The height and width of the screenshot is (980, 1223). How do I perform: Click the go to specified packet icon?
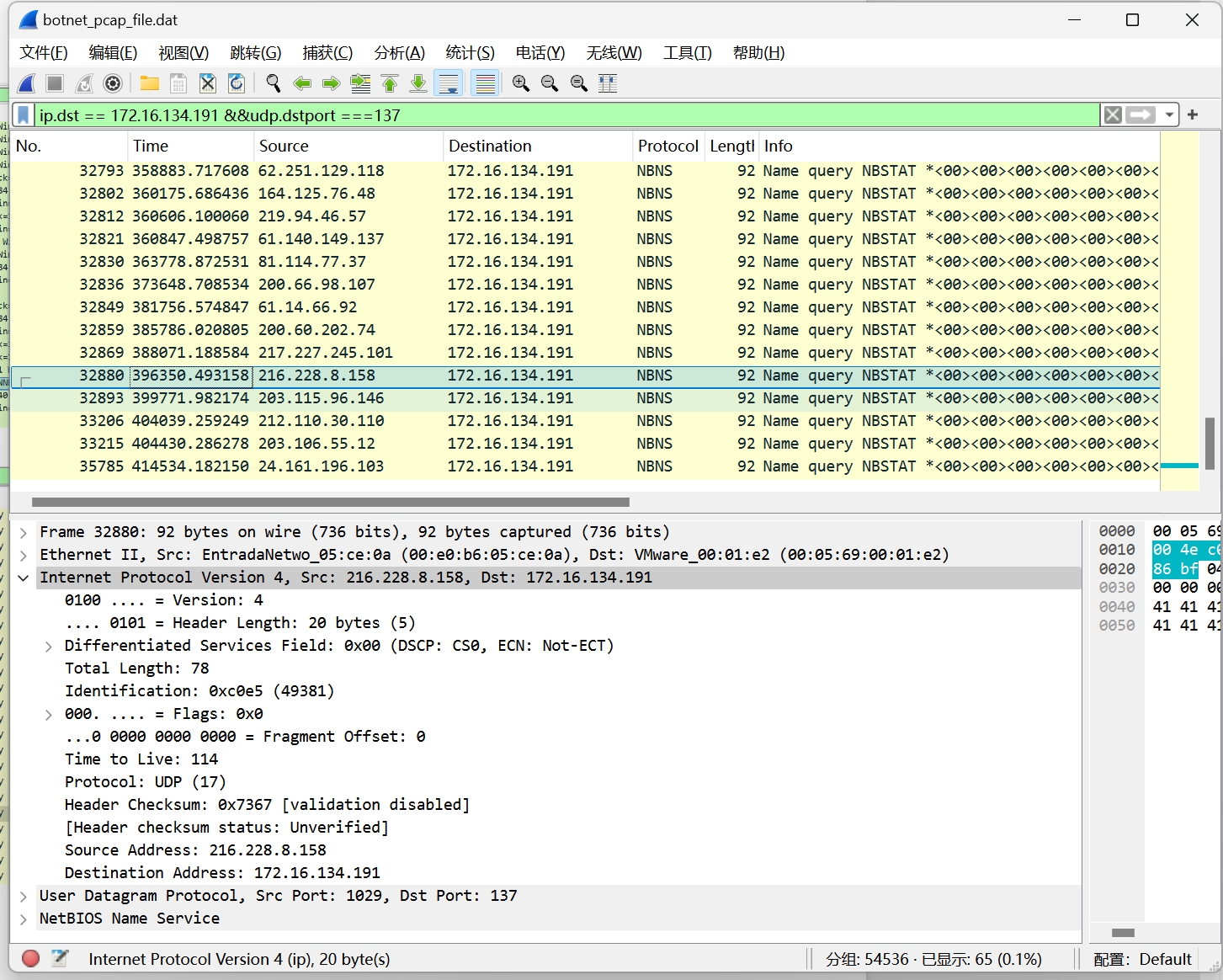(x=360, y=83)
